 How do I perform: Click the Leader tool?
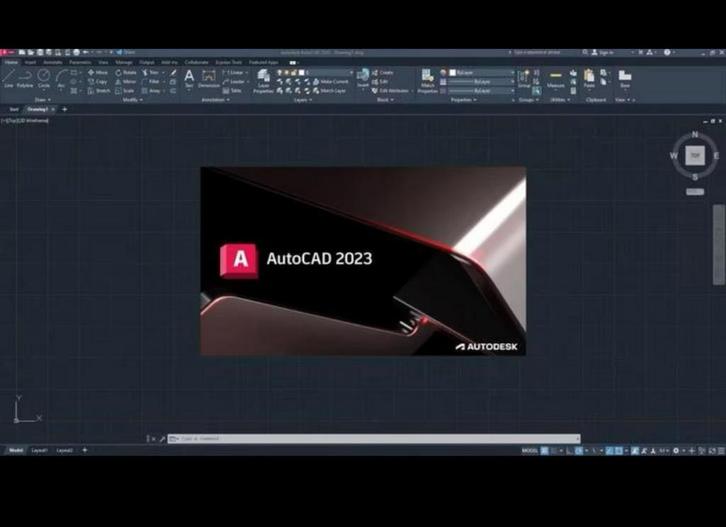pyautogui.click(x=233, y=82)
